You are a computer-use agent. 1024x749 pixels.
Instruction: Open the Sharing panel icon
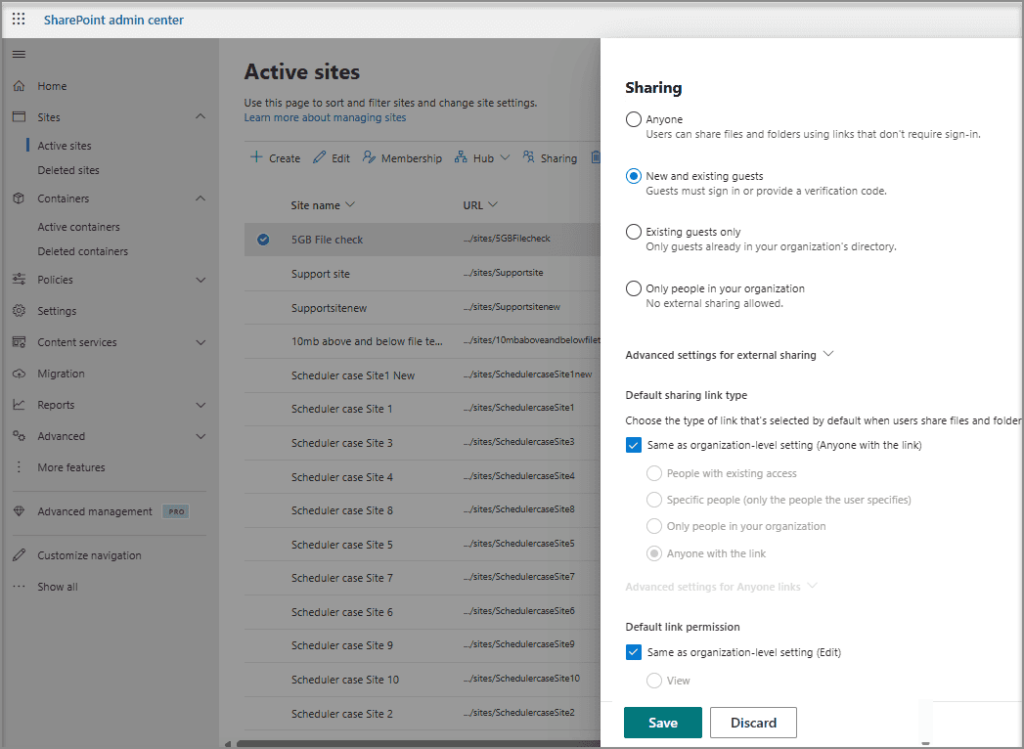coord(526,157)
